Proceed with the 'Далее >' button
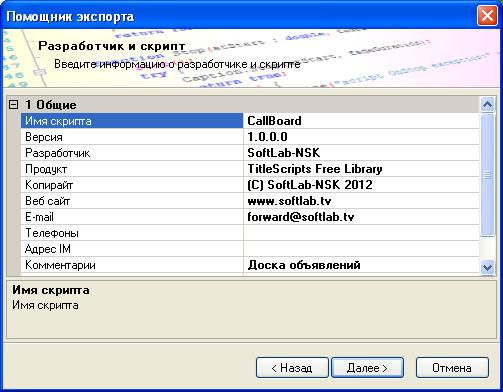The image size is (503, 392). point(367,368)
